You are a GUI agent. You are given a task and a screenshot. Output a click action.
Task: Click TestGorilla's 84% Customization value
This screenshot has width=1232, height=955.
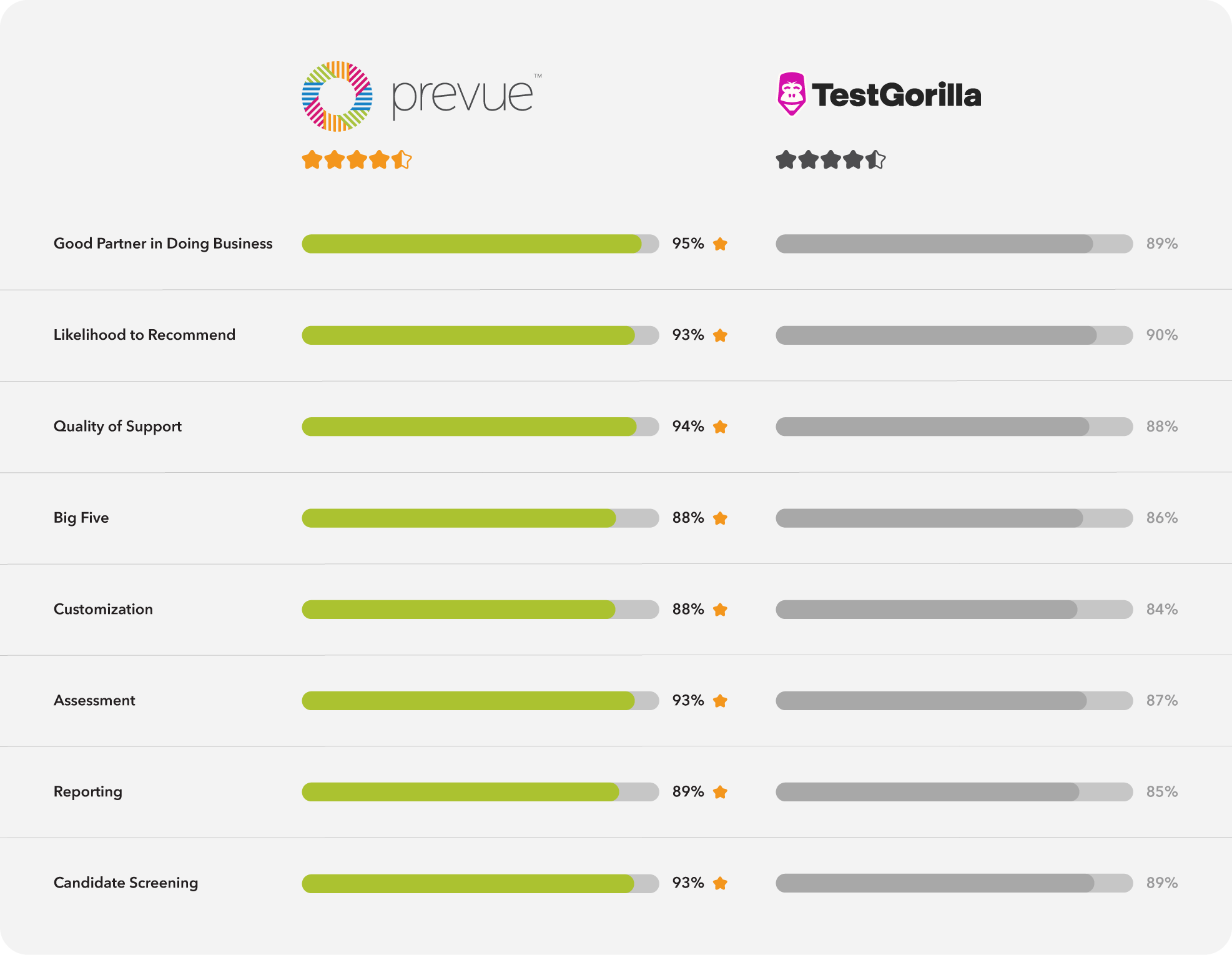(x=1161, y=609)
